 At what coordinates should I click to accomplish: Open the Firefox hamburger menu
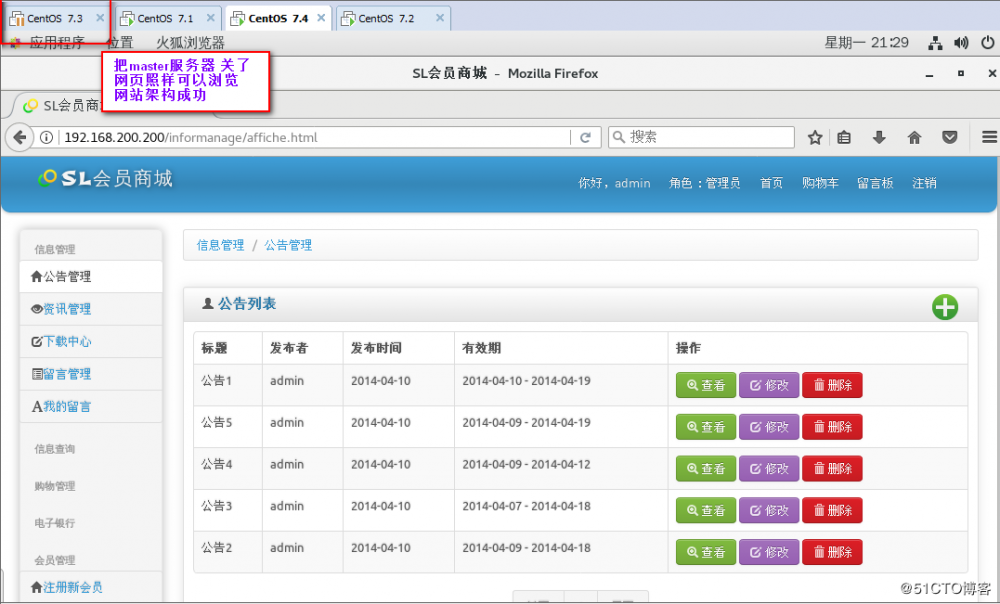988,137
